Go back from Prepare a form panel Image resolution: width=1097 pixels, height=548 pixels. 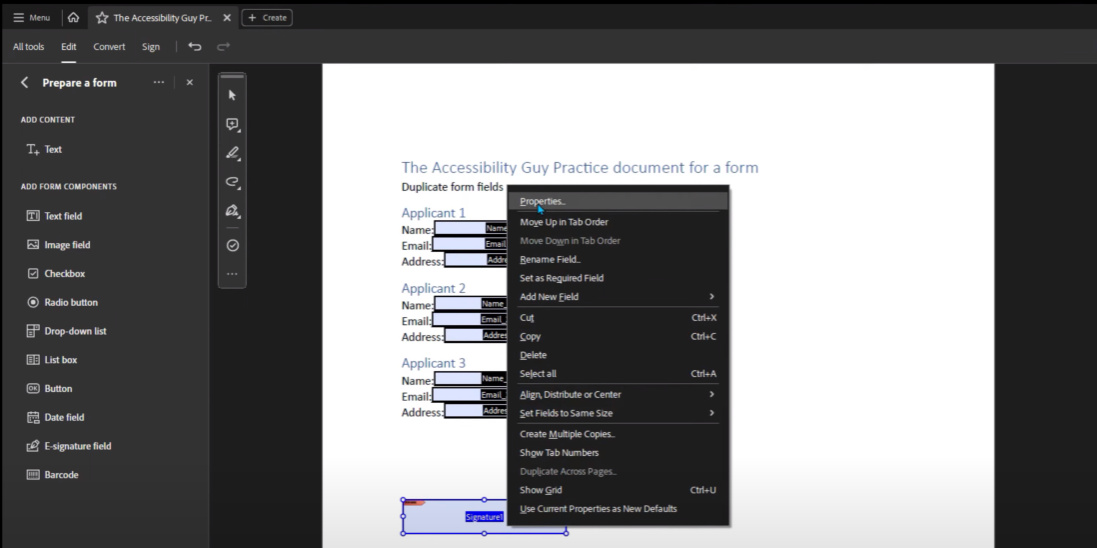tap(25, 83)
